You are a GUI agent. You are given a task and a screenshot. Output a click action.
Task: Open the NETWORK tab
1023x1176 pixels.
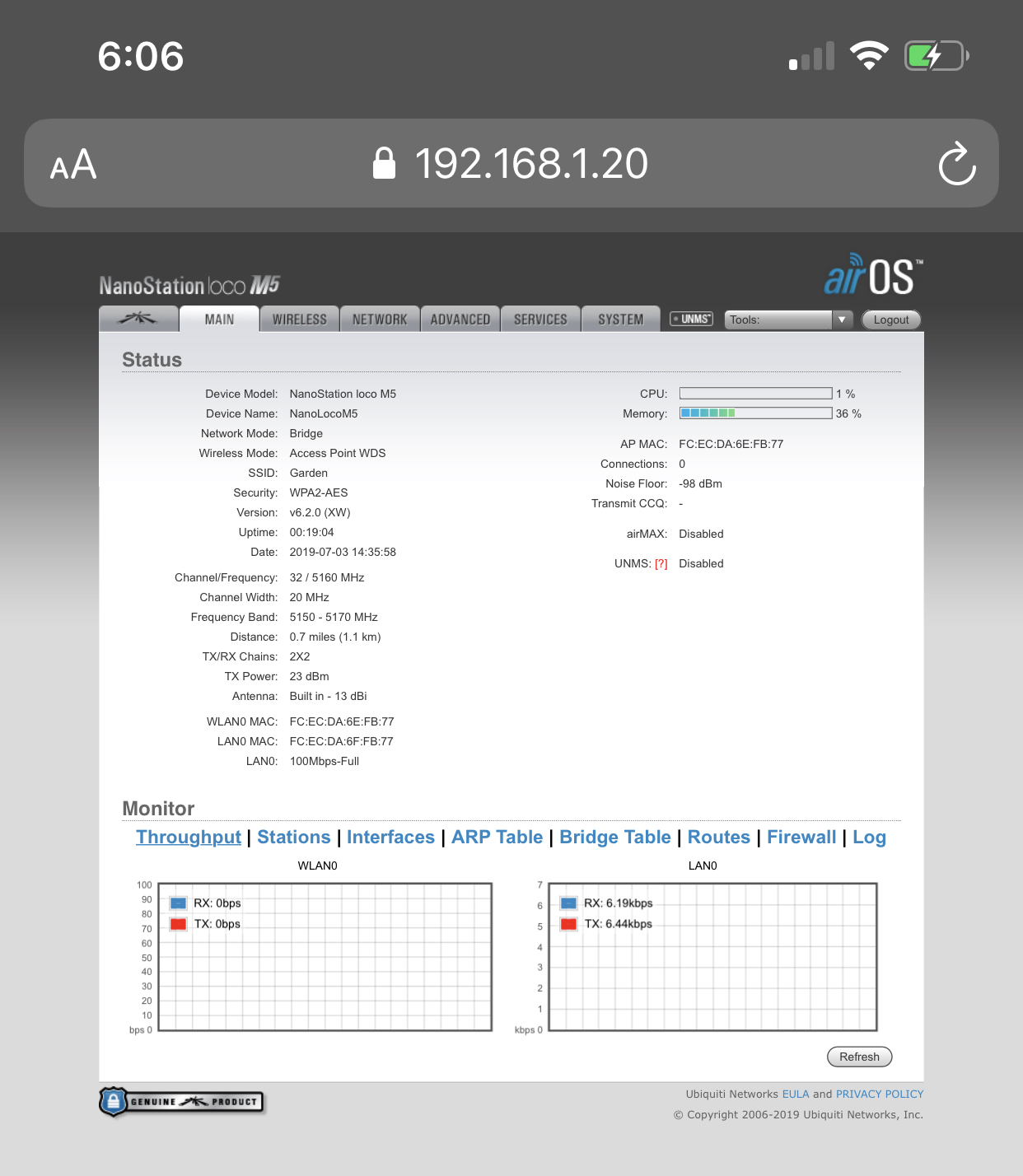click(x=380, y=319)
